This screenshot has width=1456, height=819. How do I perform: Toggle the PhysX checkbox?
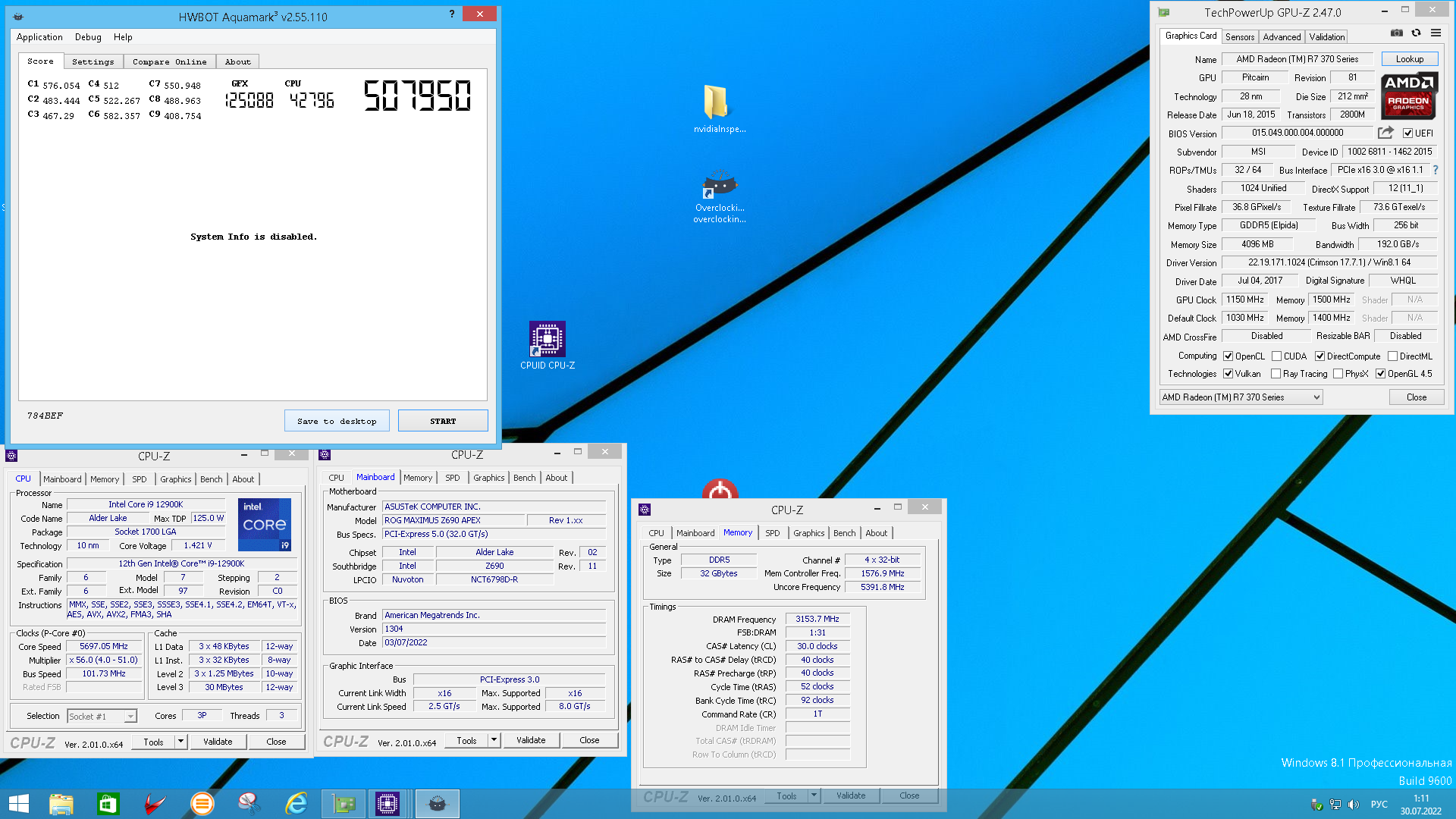point(1338,374)
